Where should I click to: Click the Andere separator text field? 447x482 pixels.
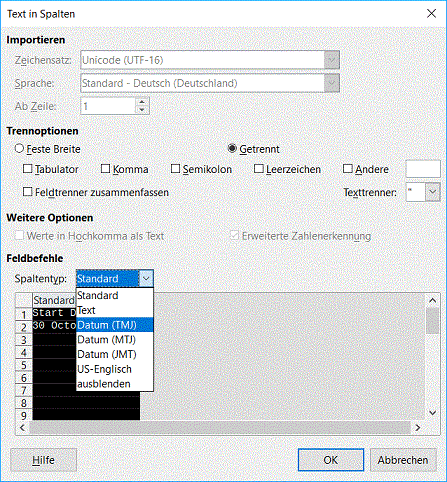click(x=423, y=169)
